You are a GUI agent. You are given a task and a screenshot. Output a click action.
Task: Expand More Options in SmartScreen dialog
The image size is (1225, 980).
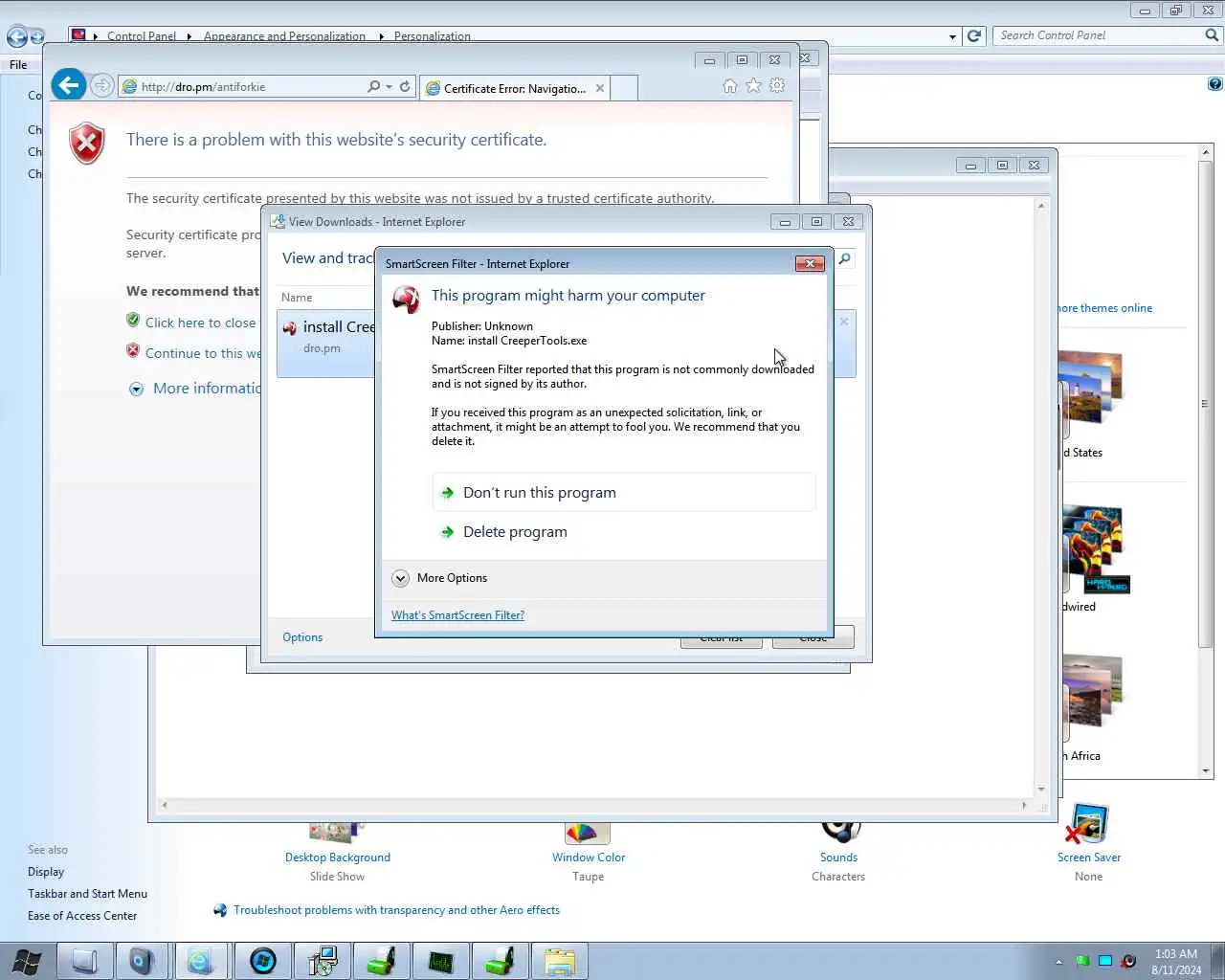point(439,578)
